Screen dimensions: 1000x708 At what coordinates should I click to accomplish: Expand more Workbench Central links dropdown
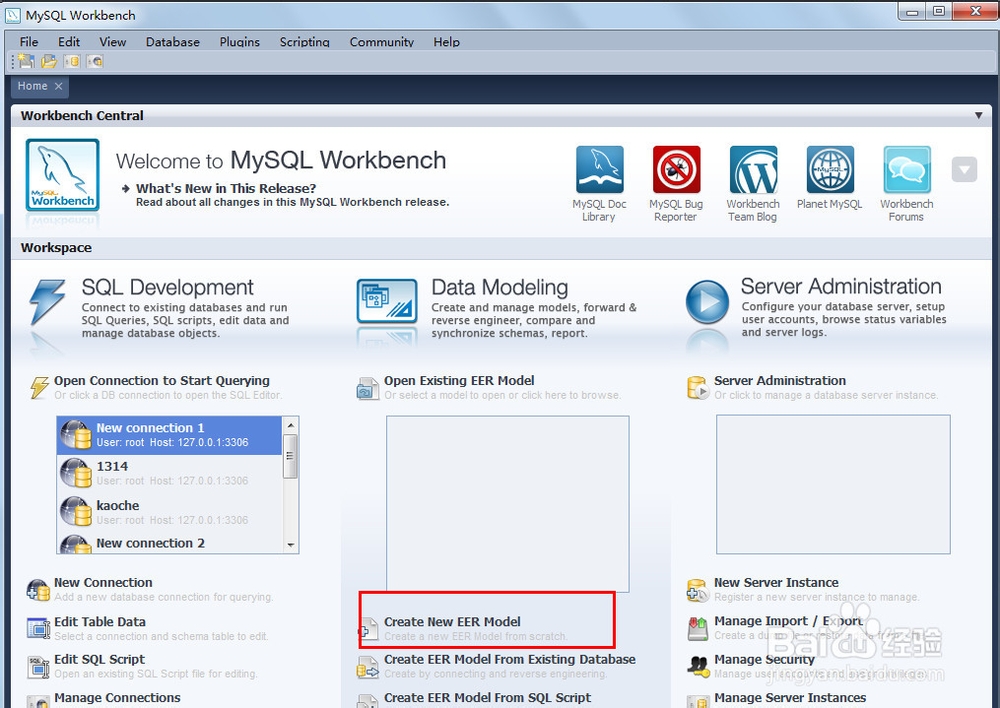pos(964,170)
